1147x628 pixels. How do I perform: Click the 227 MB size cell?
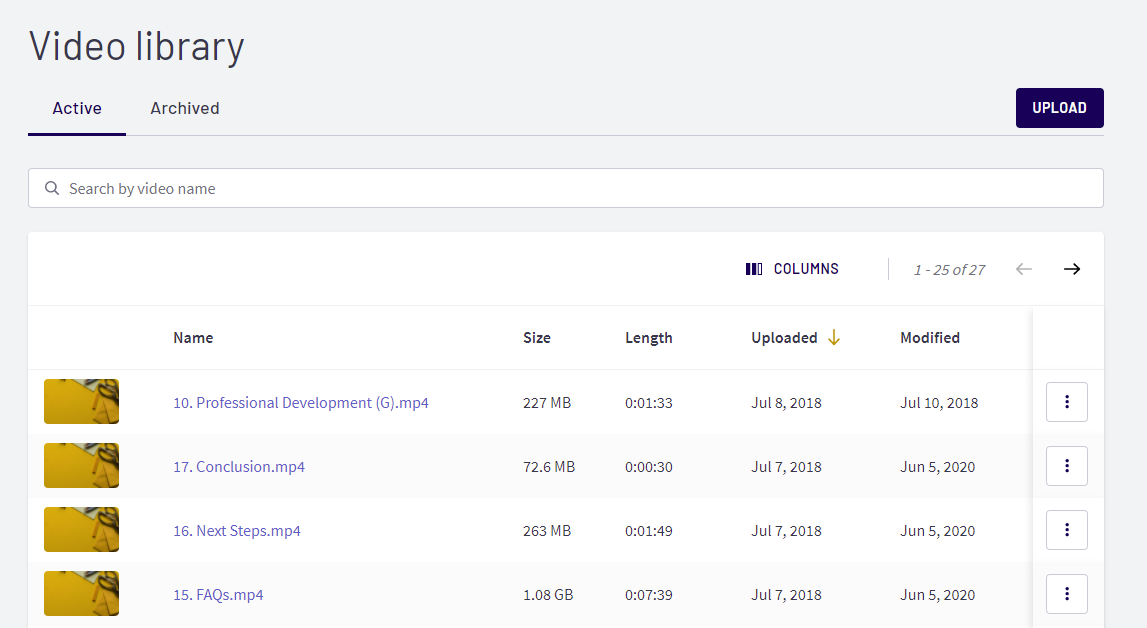(x=547, y=403)
